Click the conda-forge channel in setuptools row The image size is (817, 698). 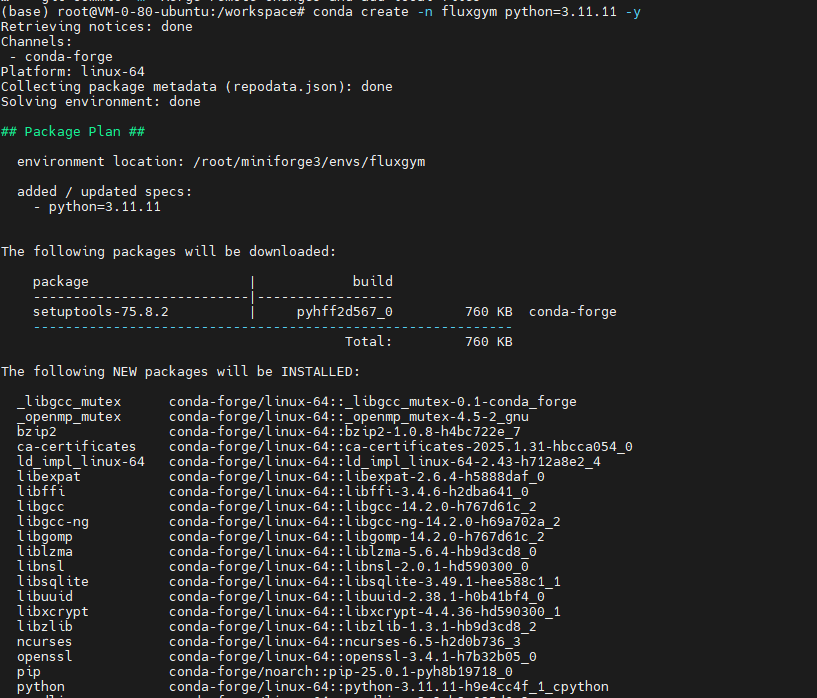pos(573,311)
